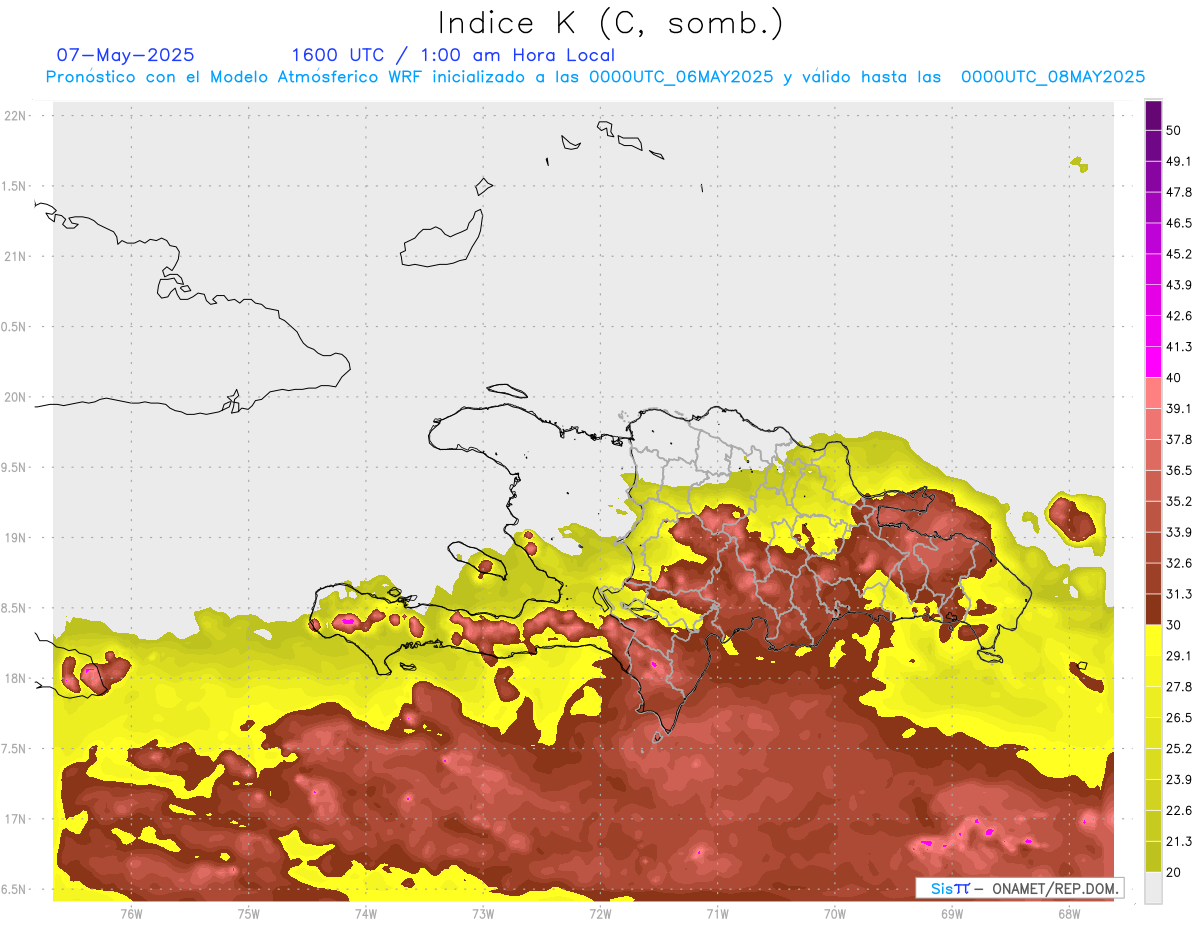Click the colorbar label "46.5"

(1179, 223)
